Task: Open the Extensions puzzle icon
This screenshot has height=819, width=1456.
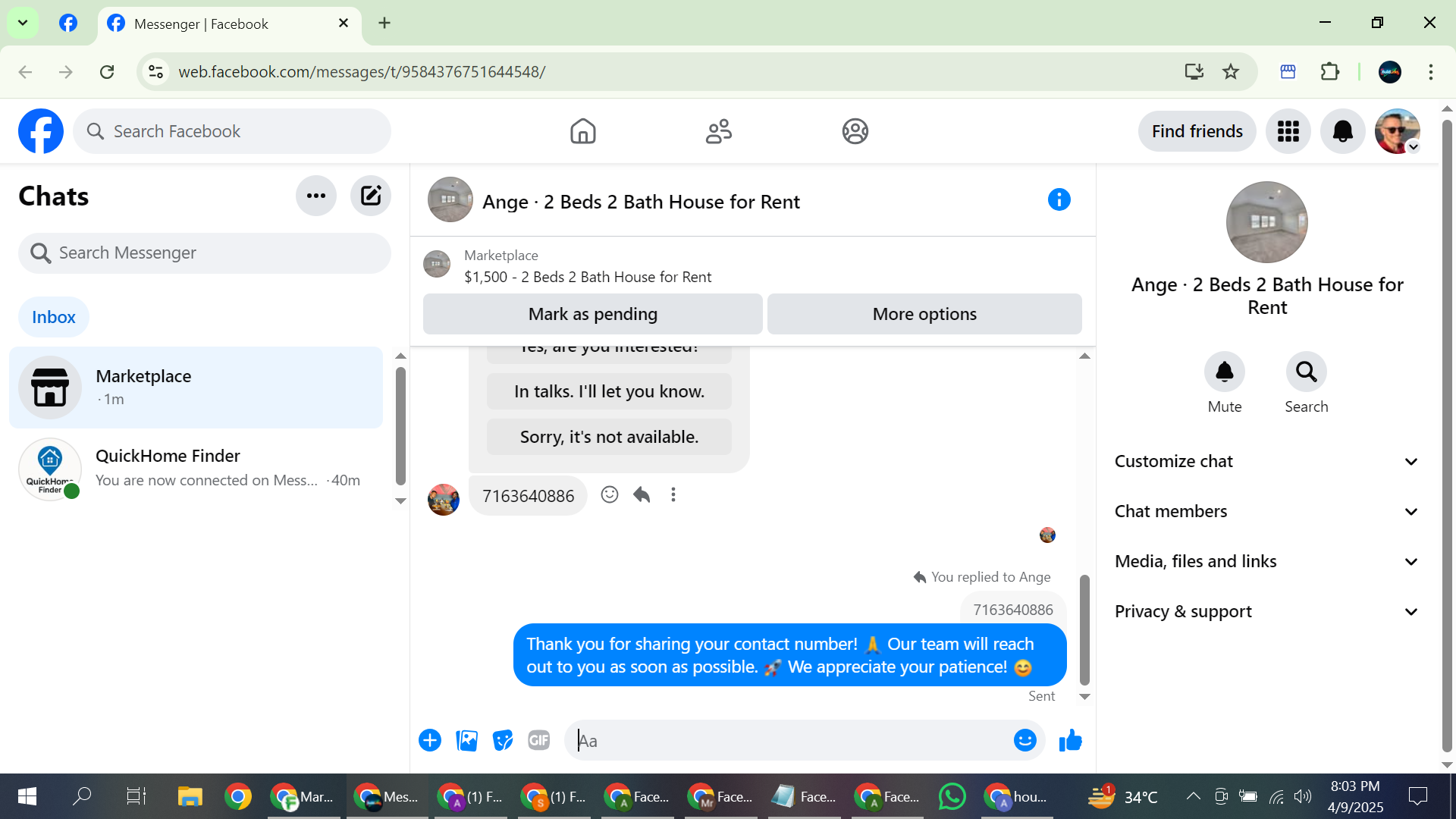Action: [1330, 71]
